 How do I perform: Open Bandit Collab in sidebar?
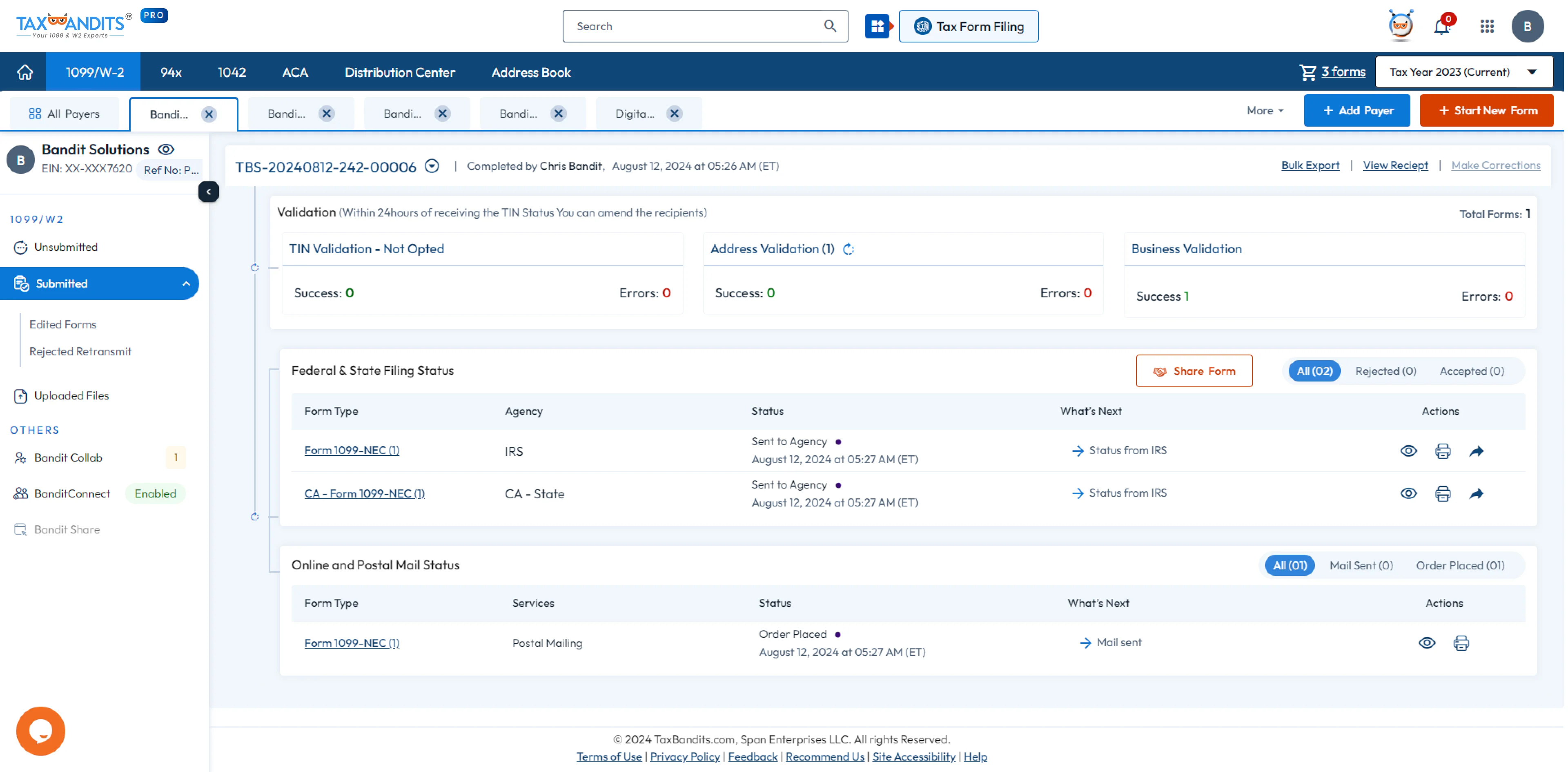tap(68, 458)
